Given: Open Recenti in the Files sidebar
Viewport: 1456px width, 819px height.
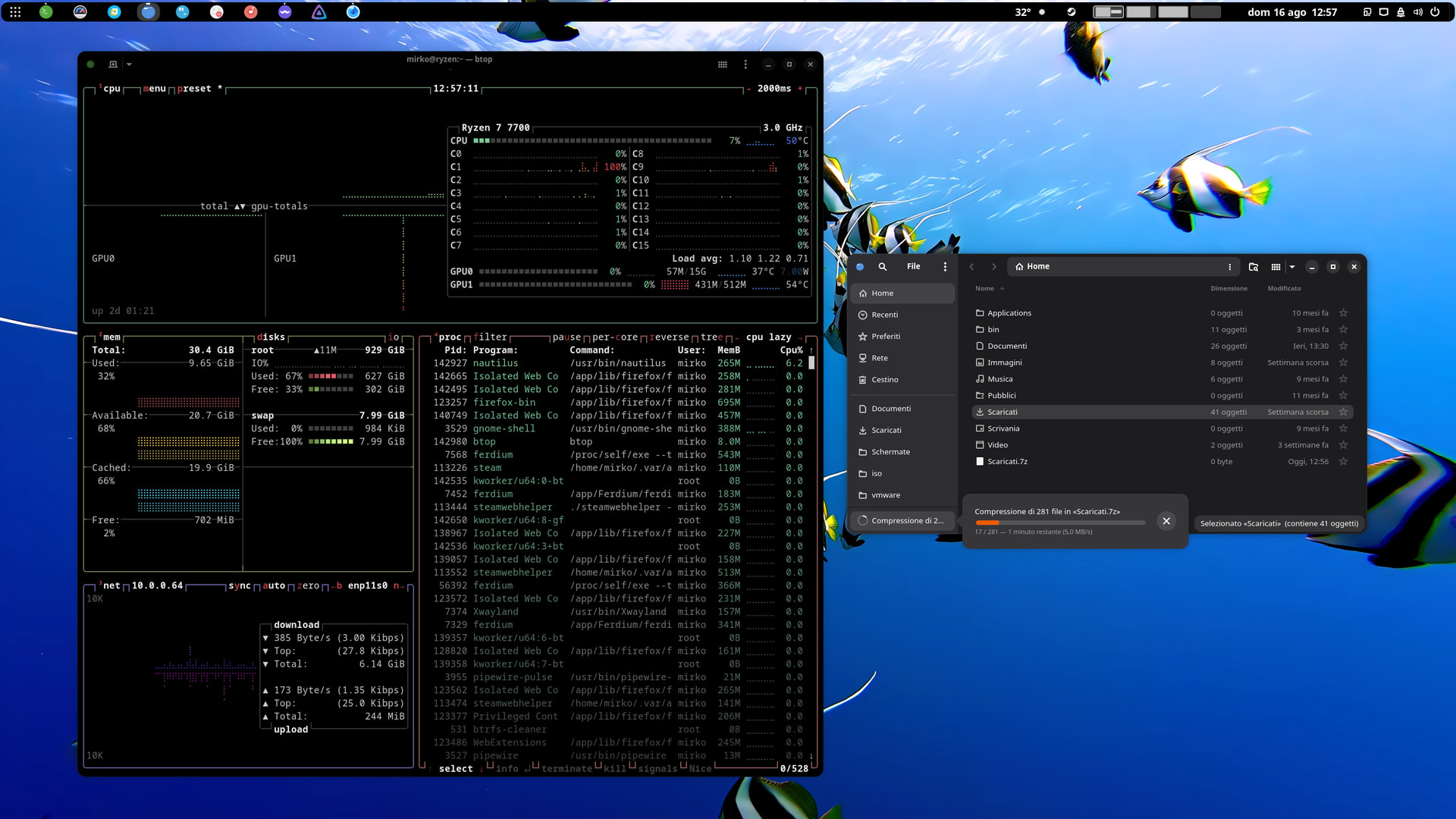Looking at the screenshot, I should click(902, 315).
